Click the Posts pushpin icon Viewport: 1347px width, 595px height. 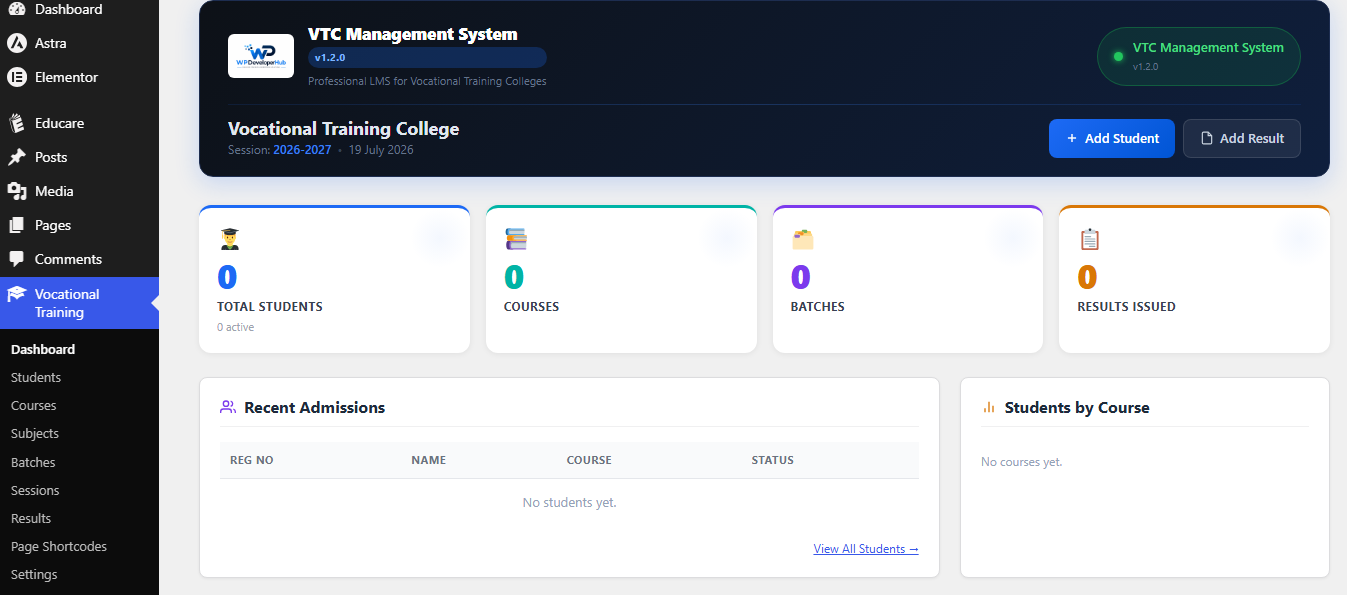[16, 157]
